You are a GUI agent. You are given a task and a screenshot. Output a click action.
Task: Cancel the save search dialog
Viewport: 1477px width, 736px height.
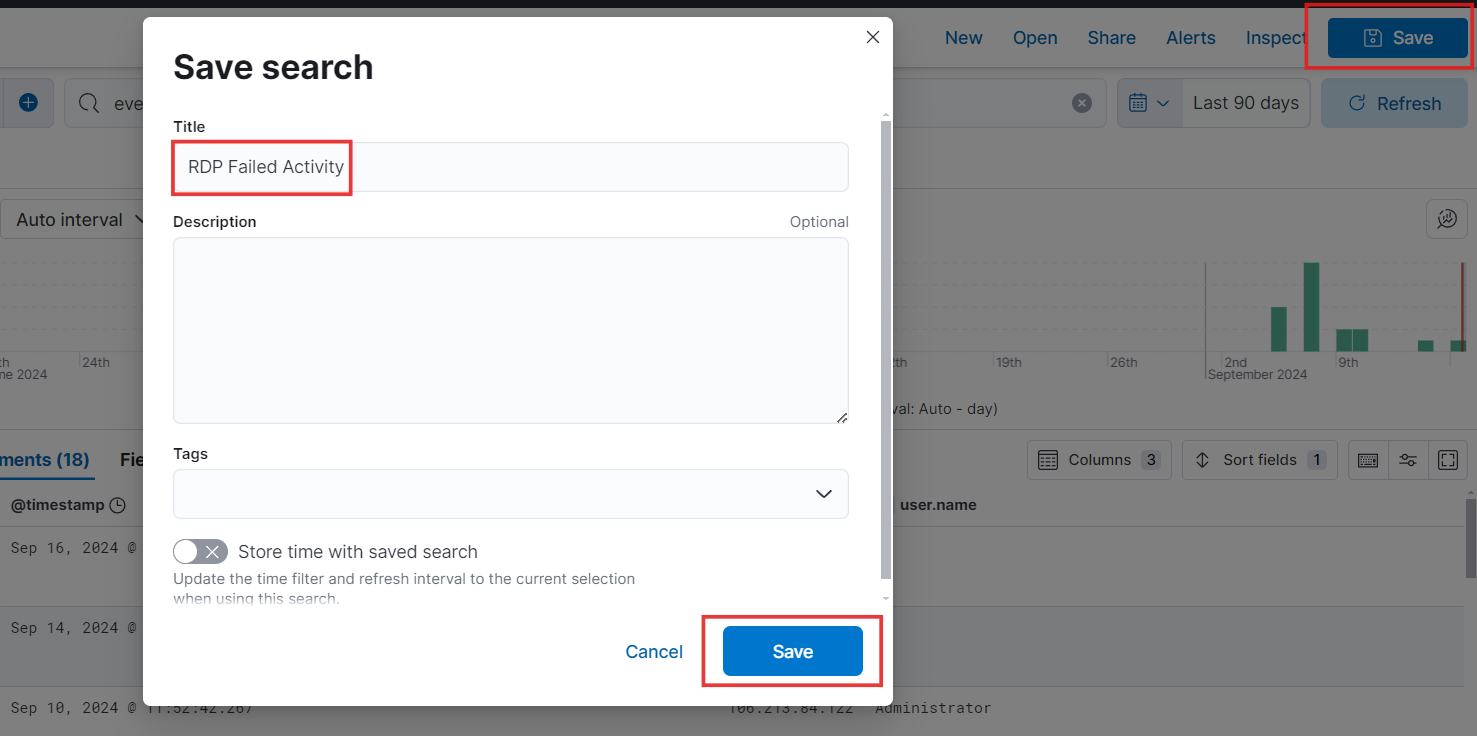click(654, 652)
